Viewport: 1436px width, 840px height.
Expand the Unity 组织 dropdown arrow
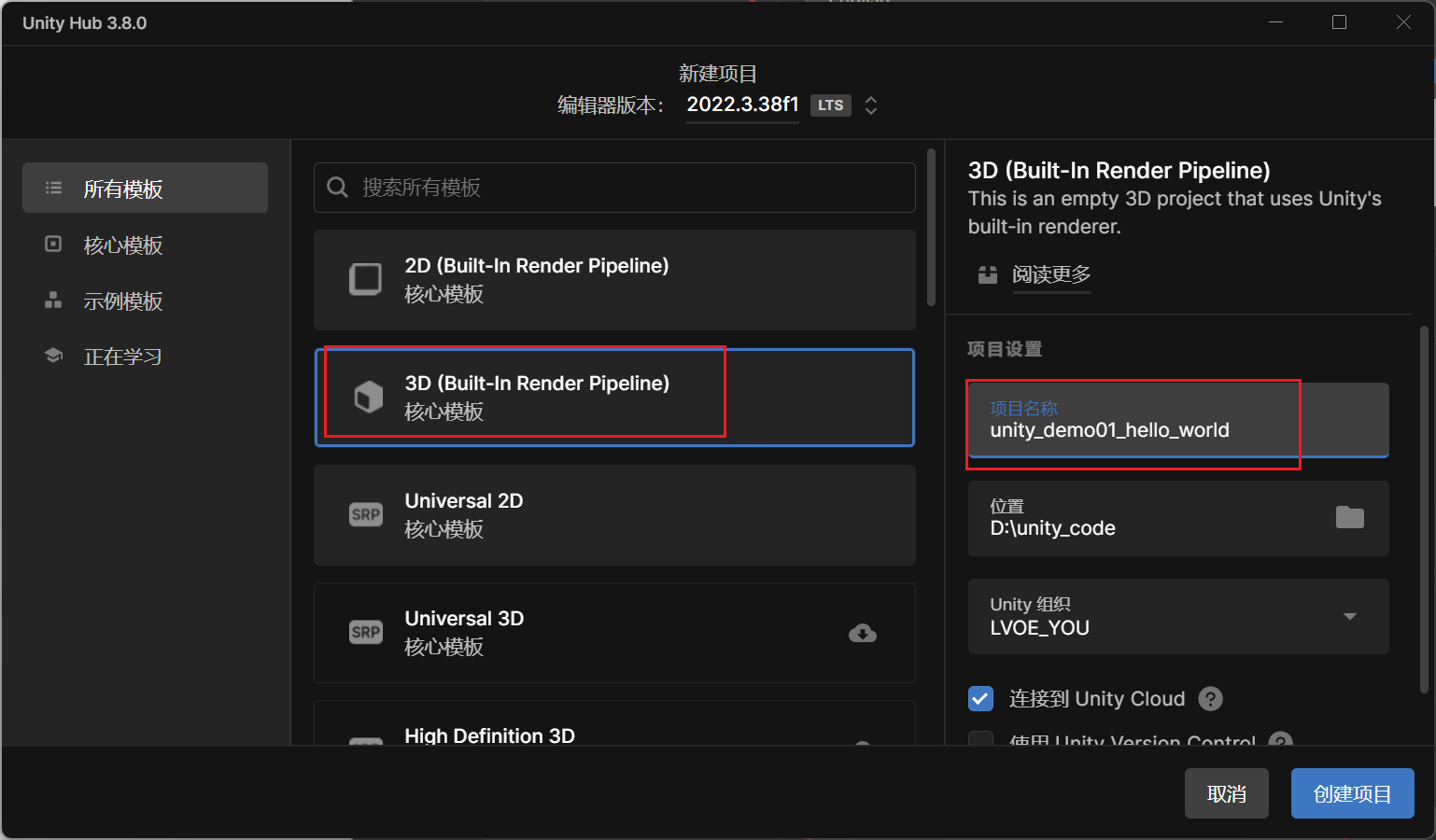(x=1350, y=616)
